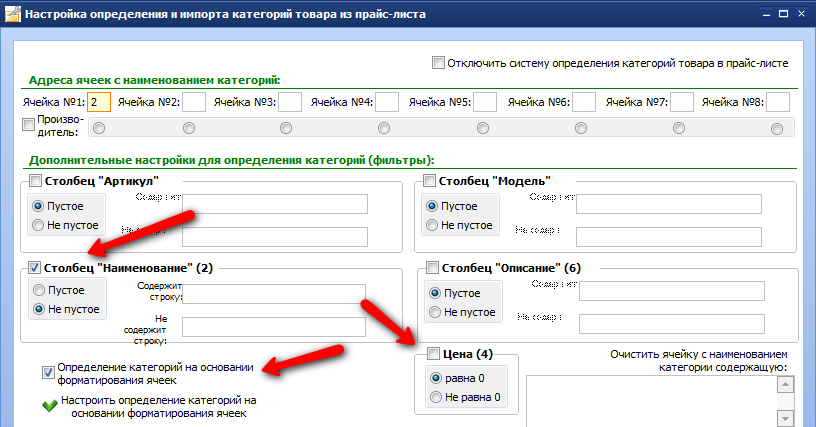Screen dimensions: 816x427
Task: Click lower text field in Описание group
Action: [672, 324]
